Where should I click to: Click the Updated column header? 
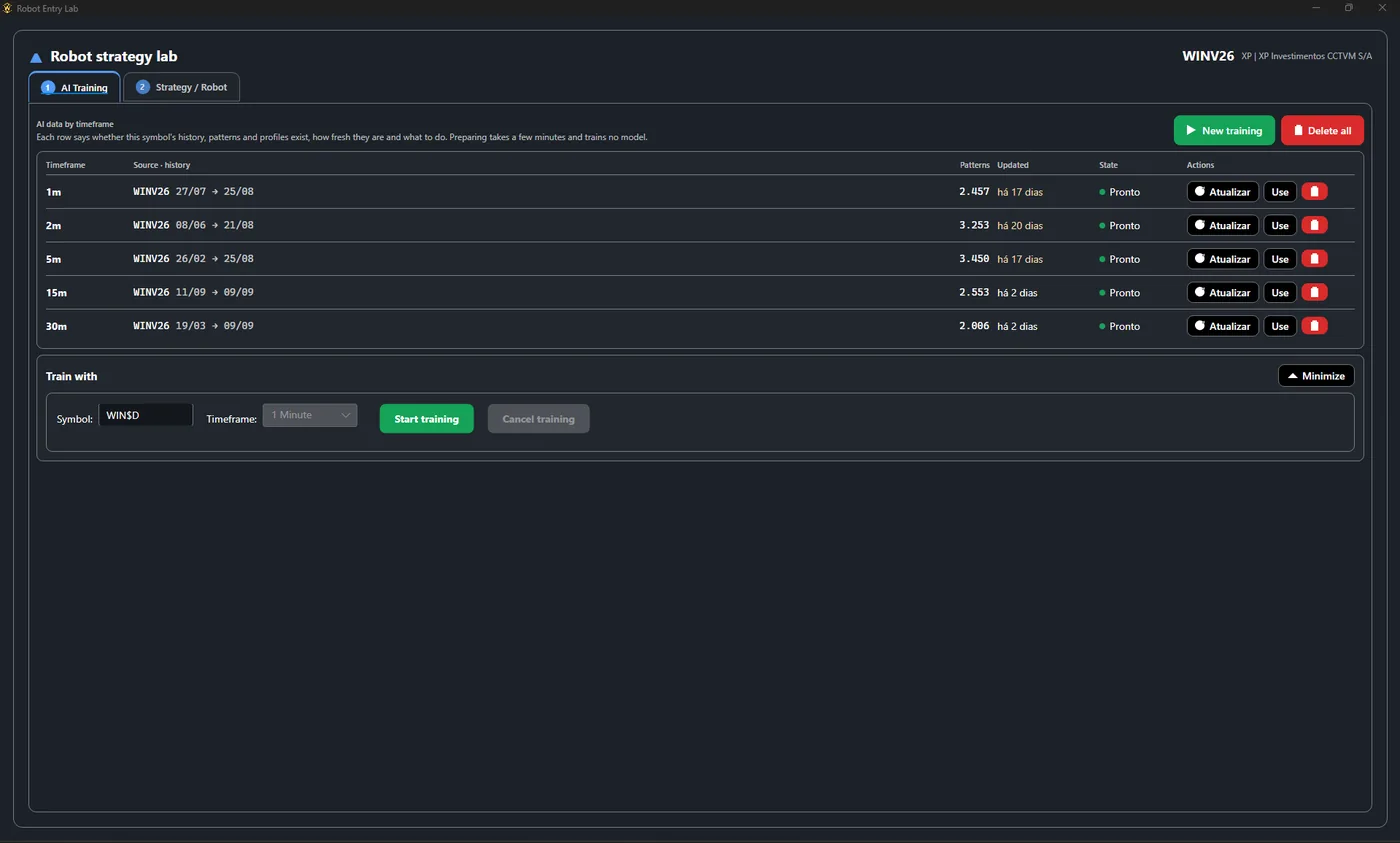pos(1013,165)
